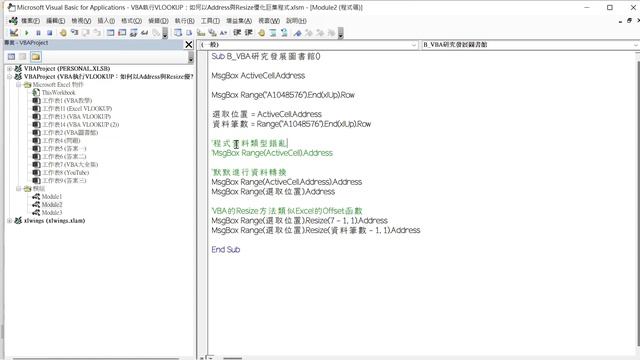
Task: Open the B_VBA procedure dropdown
Action: (x=636, y=45)
